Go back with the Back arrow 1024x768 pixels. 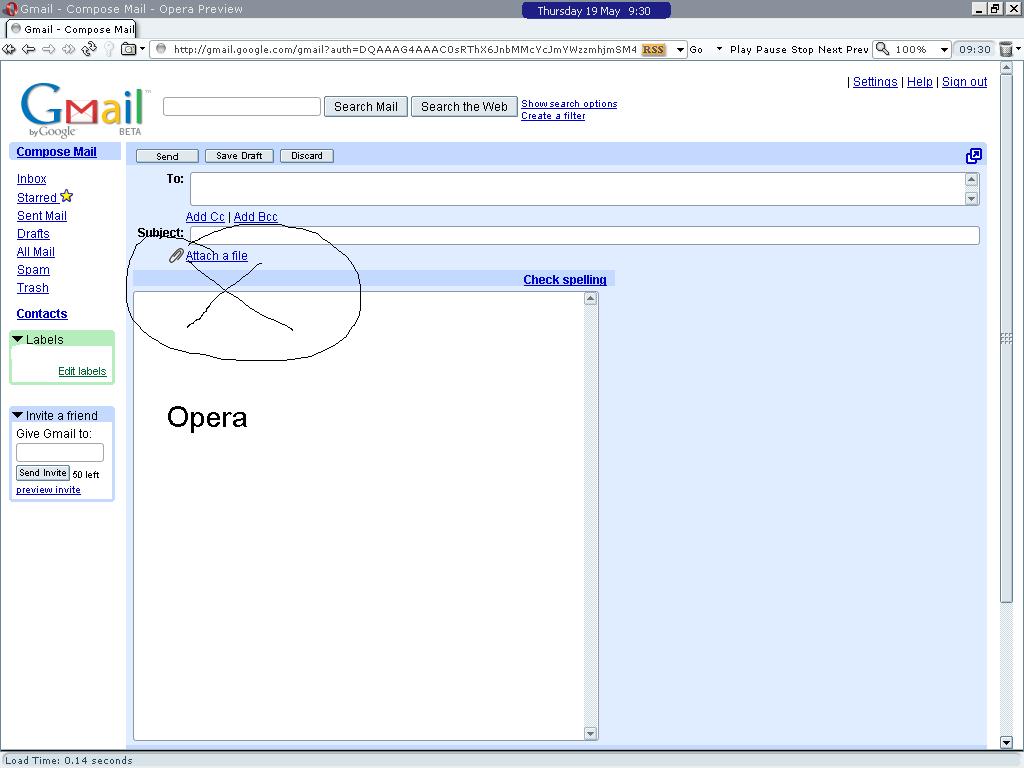tap(28, 49)
